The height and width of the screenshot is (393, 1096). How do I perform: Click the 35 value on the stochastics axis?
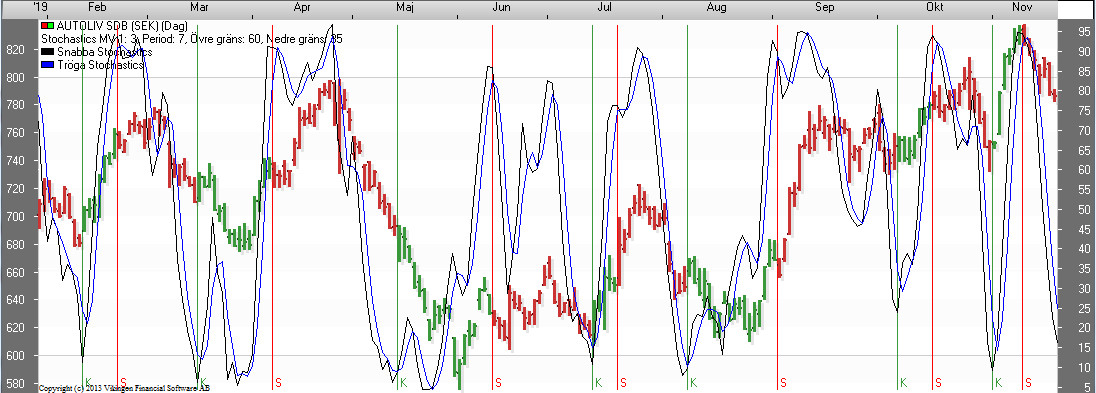click(1083, 269)
